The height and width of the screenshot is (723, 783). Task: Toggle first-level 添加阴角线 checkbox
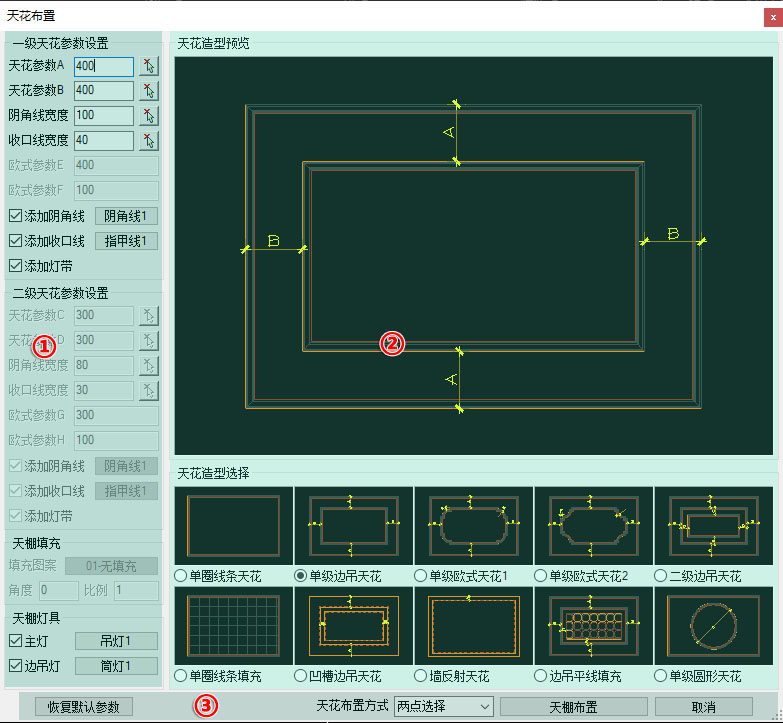pyautogui.click(x=15, y=216)
